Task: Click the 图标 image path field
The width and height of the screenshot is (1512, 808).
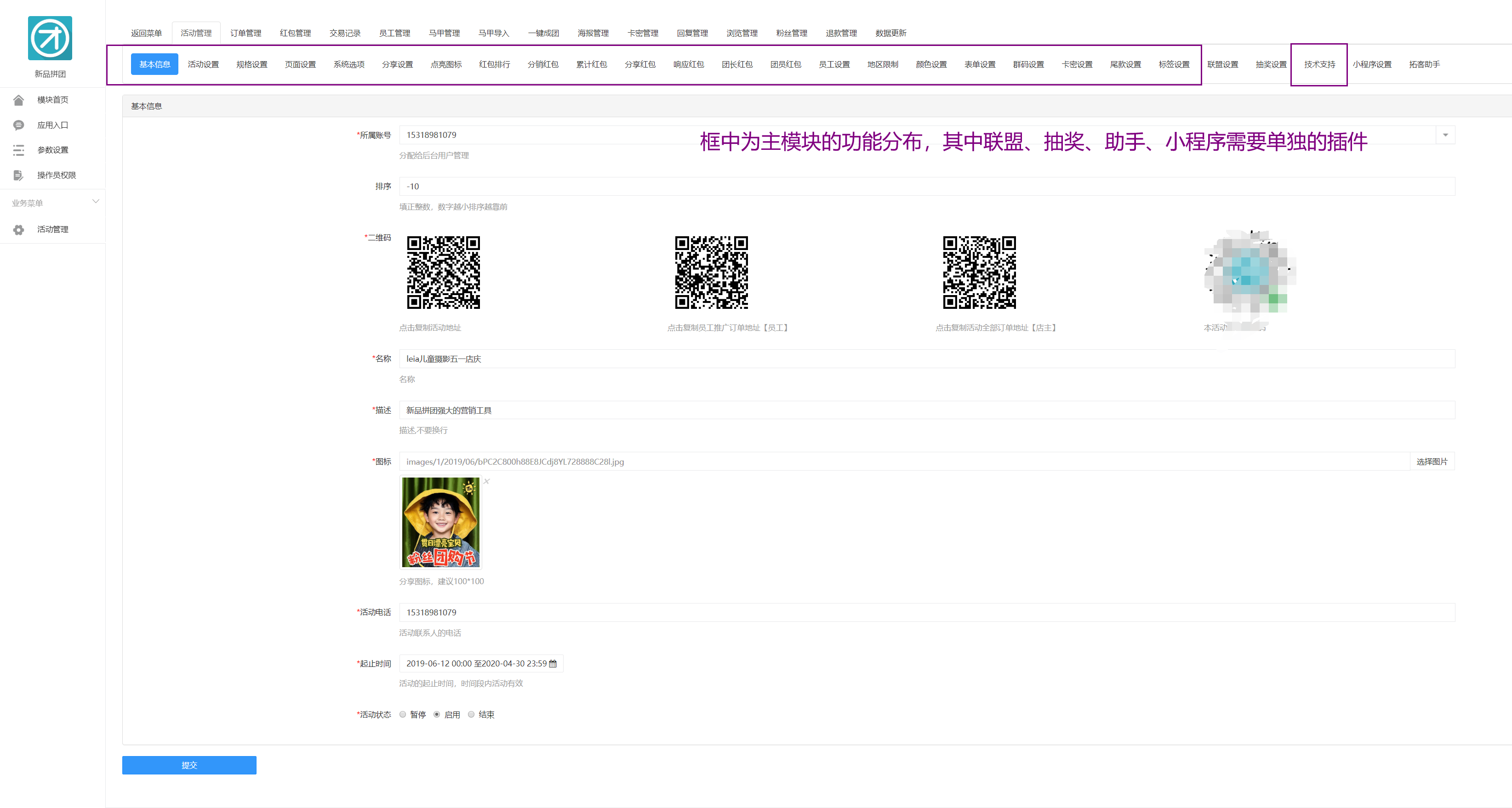Action: (x=904, y=462)
